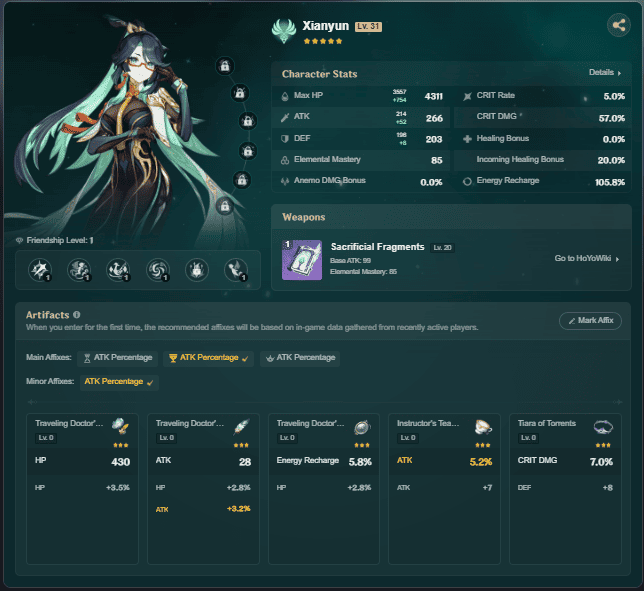644x591 pixels.
Task: Click the Max HP 4311 value
Action: point(433,97)
